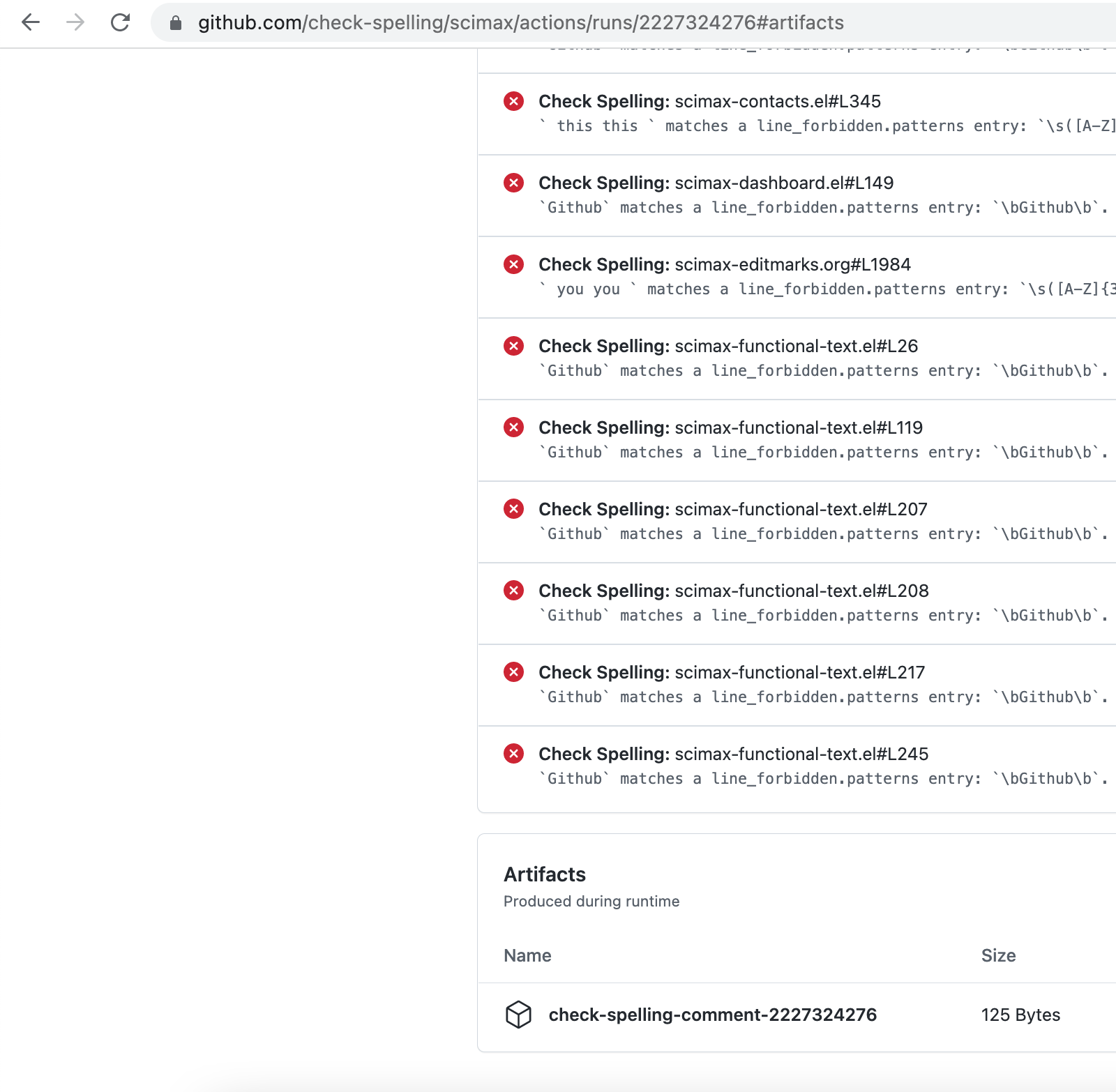The height and width of the screenshot is (1092, 1116).
Task: Click the Github pattern message under scimax-dashboard.el#L149
Action: 823,208
